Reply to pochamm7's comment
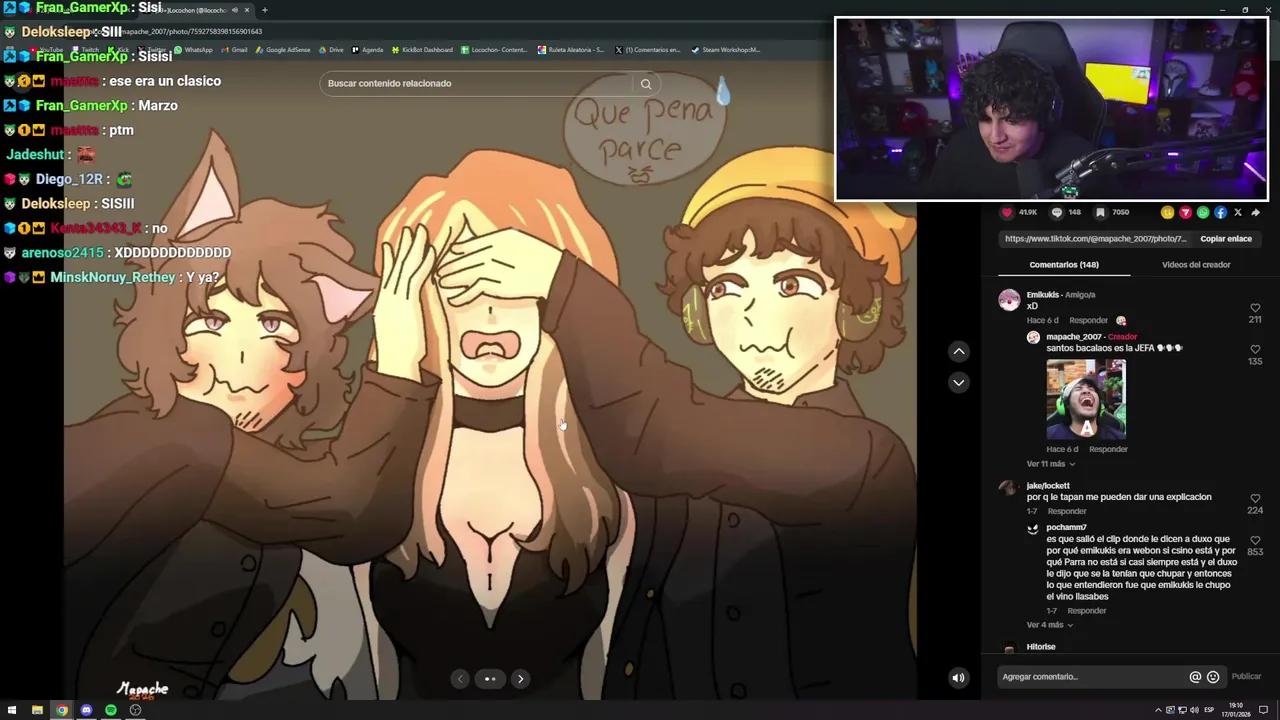1280x720 pixels. point(1086,611)
